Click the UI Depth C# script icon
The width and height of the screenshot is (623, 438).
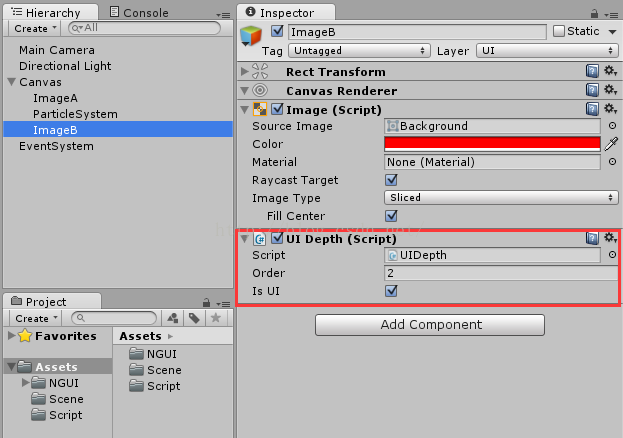click(260, 238)
